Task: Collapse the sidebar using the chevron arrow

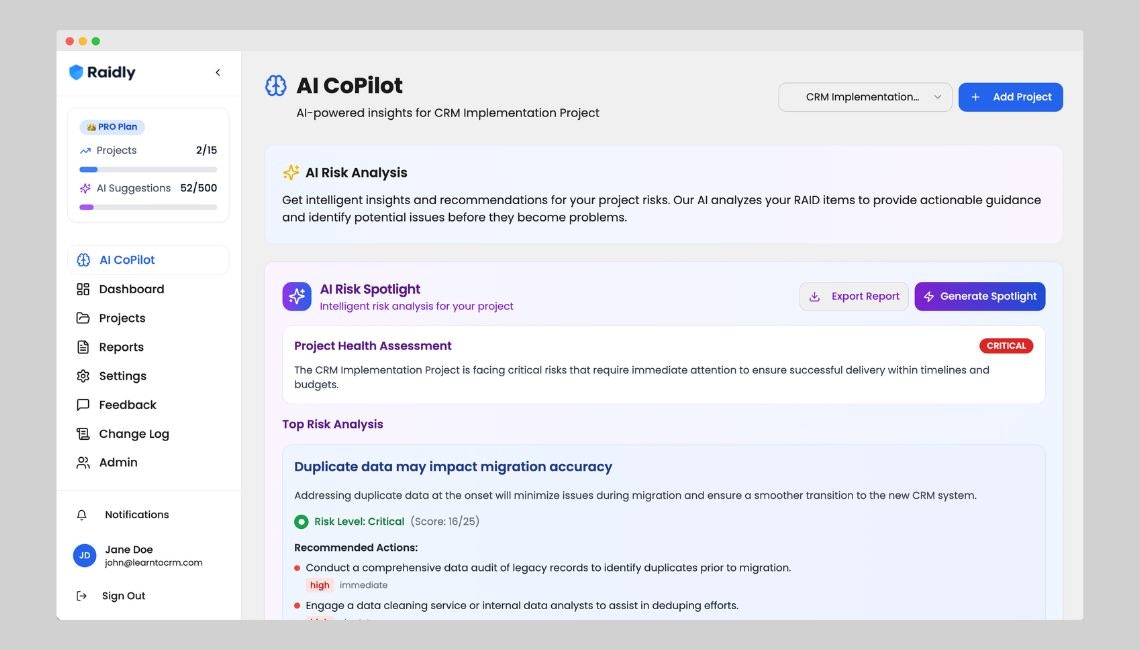Action: tap(218, 72)
